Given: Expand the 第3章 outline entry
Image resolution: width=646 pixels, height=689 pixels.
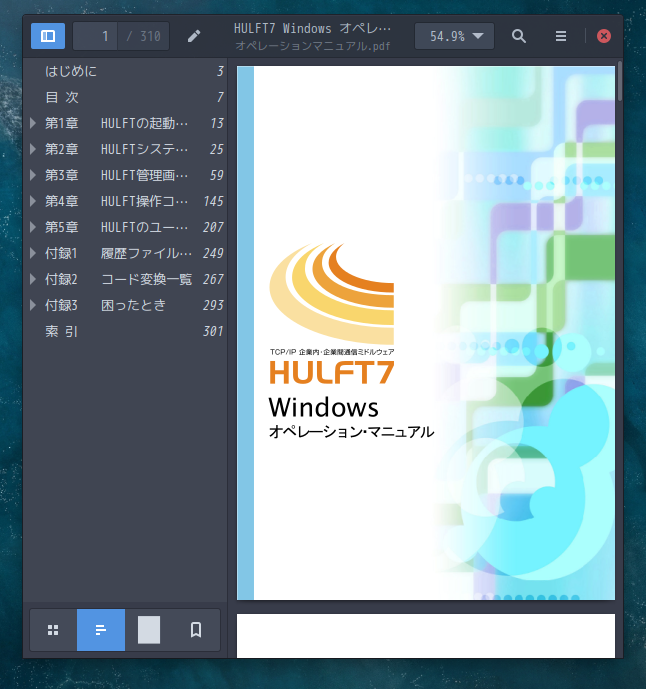Looking at the screenshot, I should pos(33,175).
